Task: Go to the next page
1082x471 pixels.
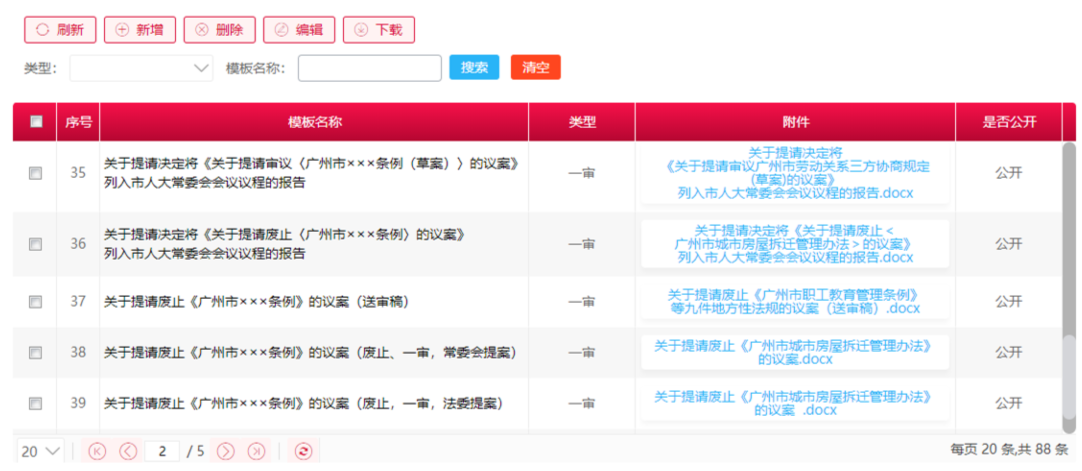Action: tap(226, 451)
